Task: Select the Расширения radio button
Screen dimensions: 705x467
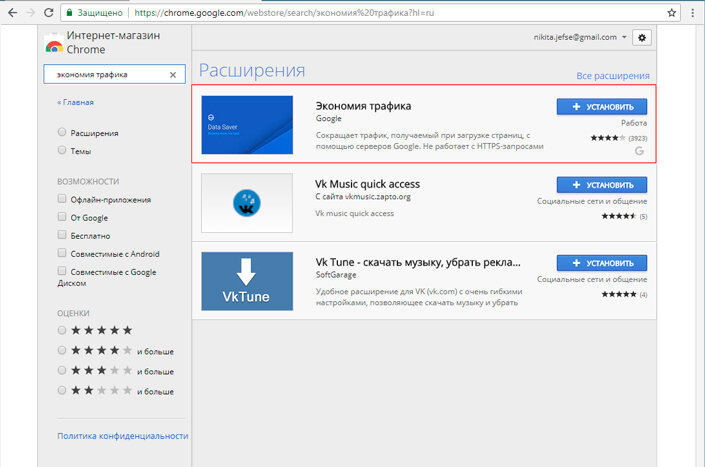Action: coord(62,132)
